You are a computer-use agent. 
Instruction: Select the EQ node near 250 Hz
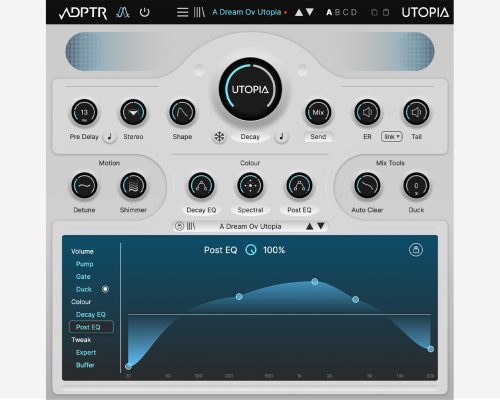tap(239, 296)
